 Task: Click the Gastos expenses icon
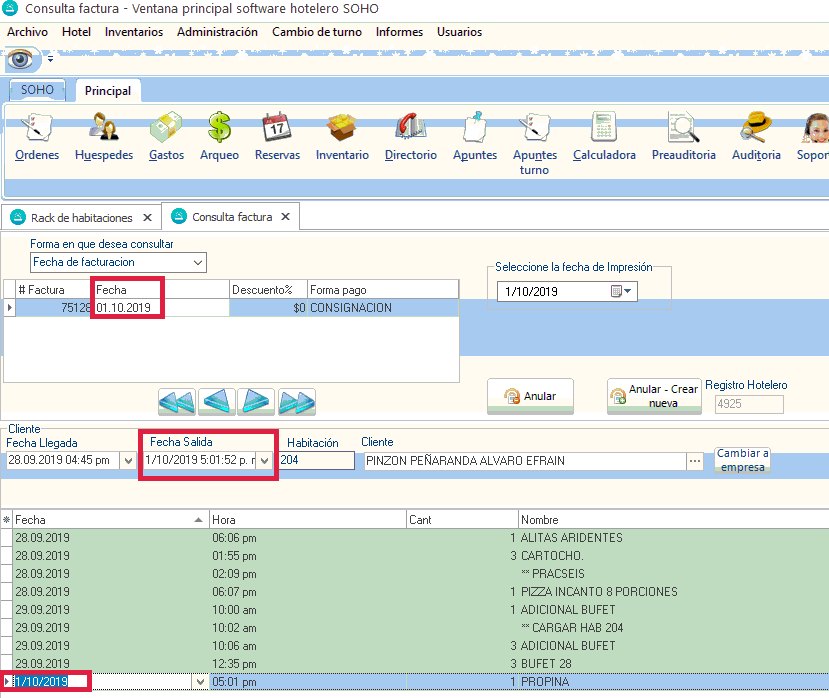[166, 138]
